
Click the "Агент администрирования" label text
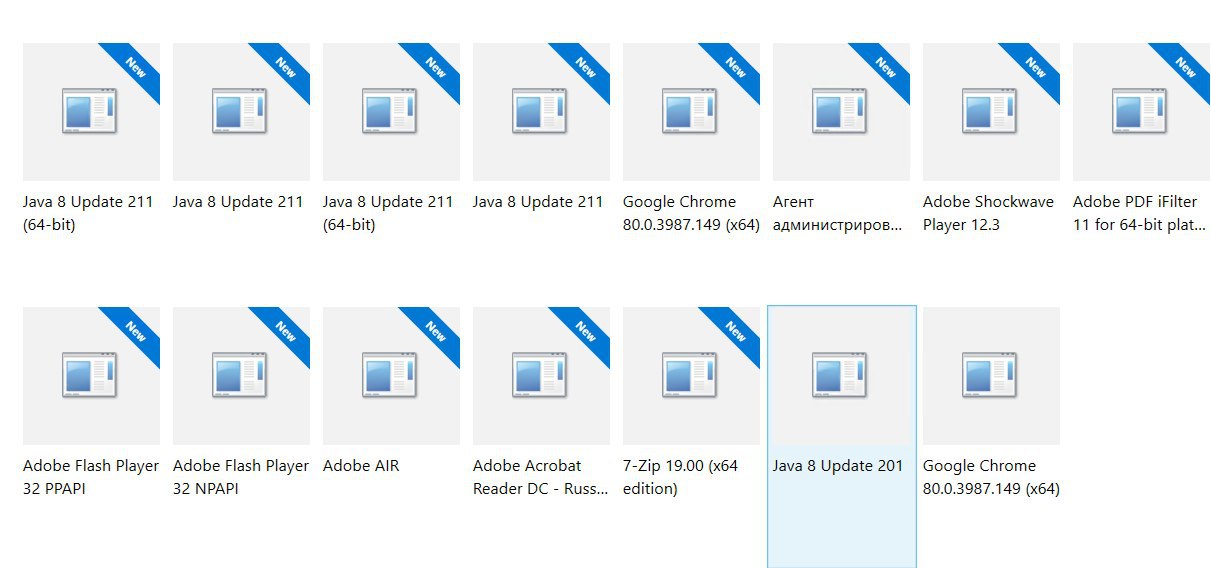click(838, 213)
